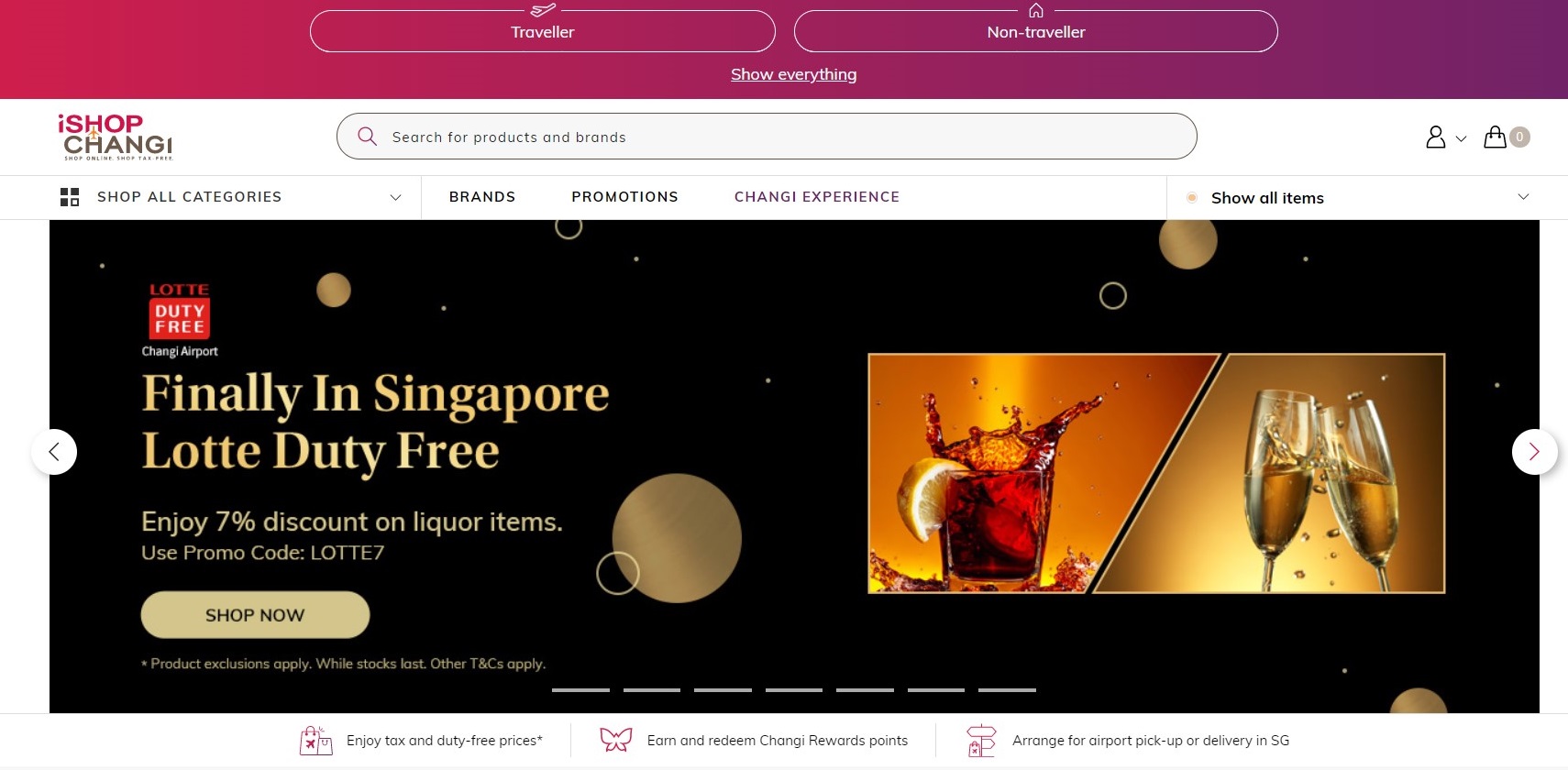Select seventh banner slide indicator
This screenshot has width=1568, height=770.
tap(1007, 689)
